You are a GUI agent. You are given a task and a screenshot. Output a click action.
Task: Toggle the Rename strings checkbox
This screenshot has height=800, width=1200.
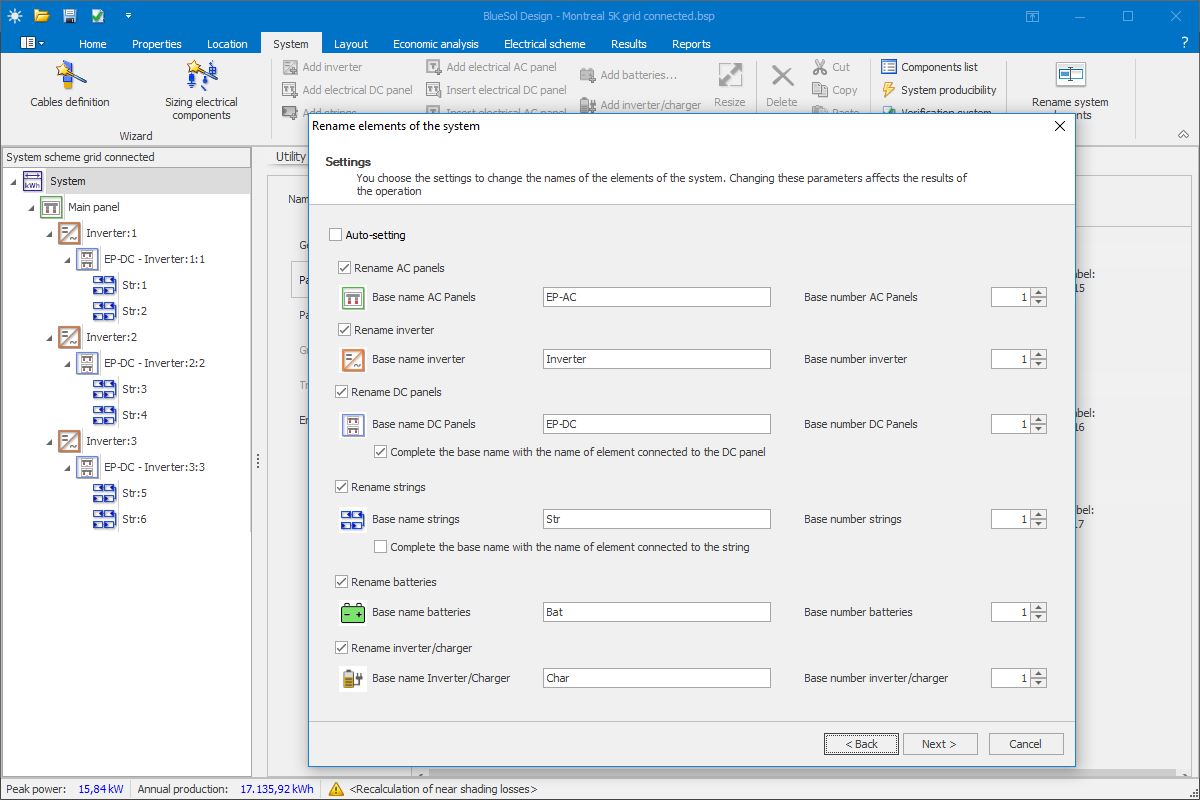341,487
